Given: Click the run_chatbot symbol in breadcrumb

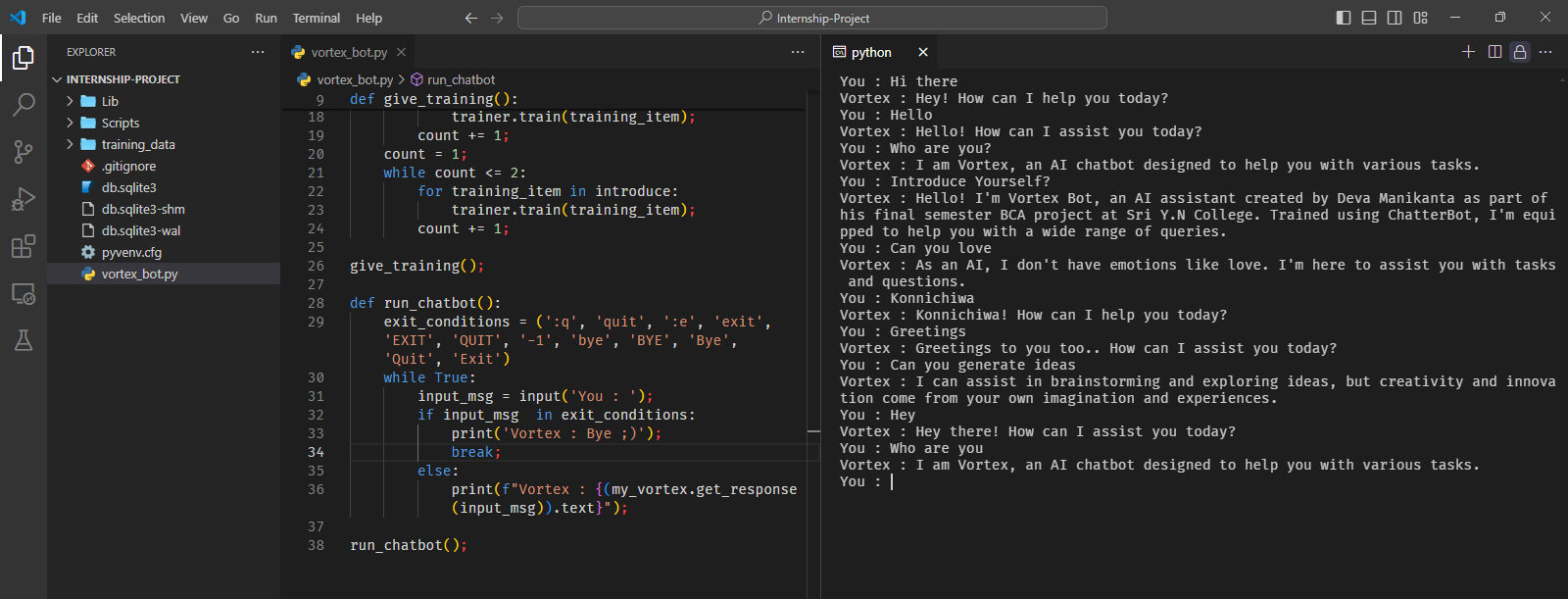Looking at the screenshot, I should pyautogui.click(x=461, y=79).
